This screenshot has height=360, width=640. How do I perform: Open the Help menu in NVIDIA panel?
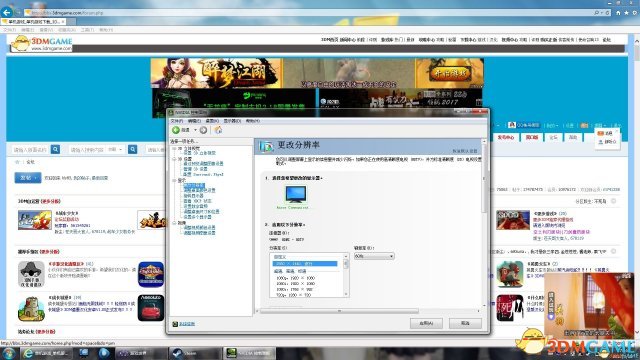[x=253, y=121]
